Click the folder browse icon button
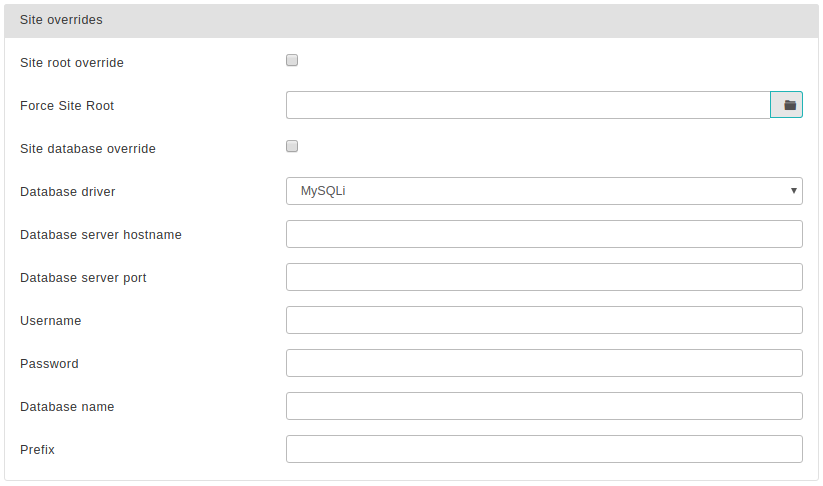Viewport: 823px width, 486px height. point(787,105)
